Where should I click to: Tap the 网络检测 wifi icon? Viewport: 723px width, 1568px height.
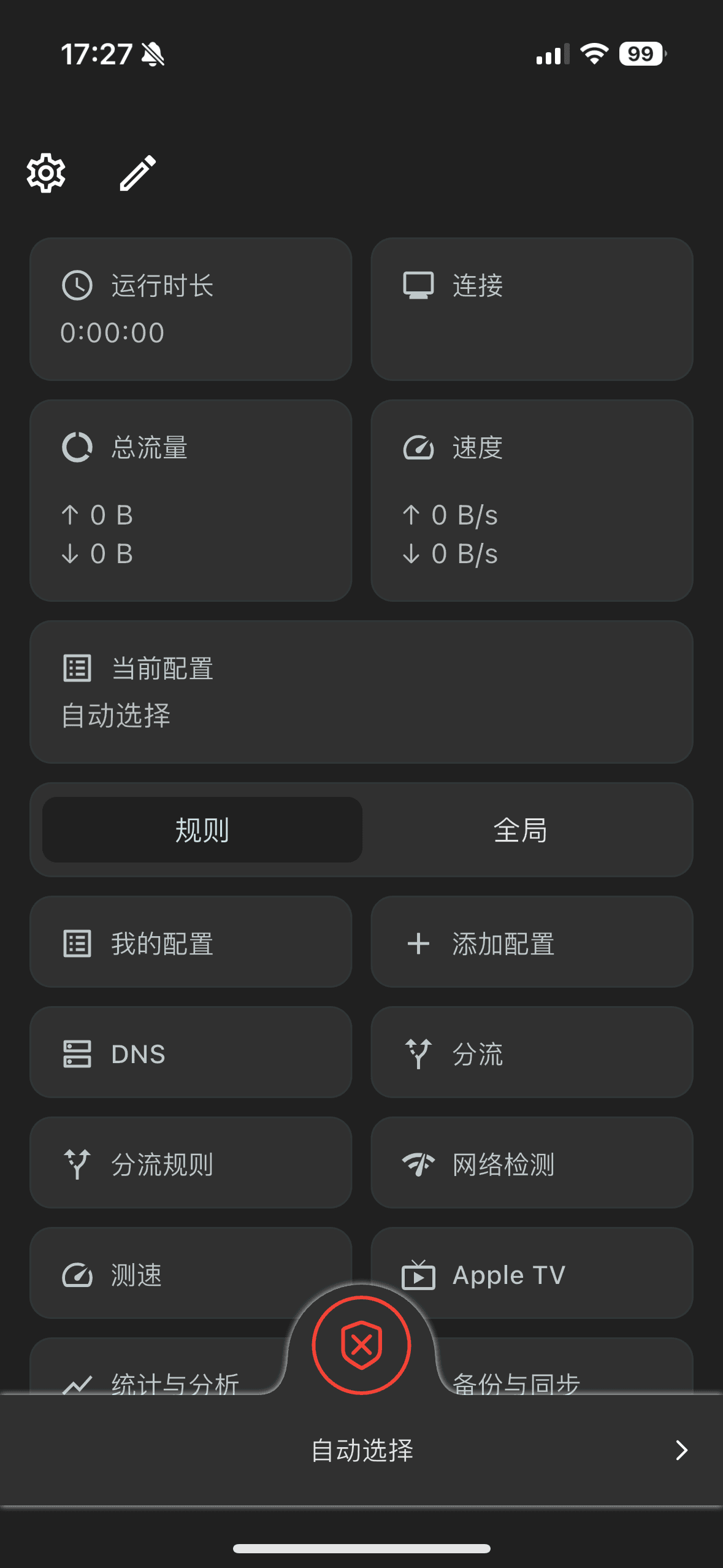(418, 1164)
